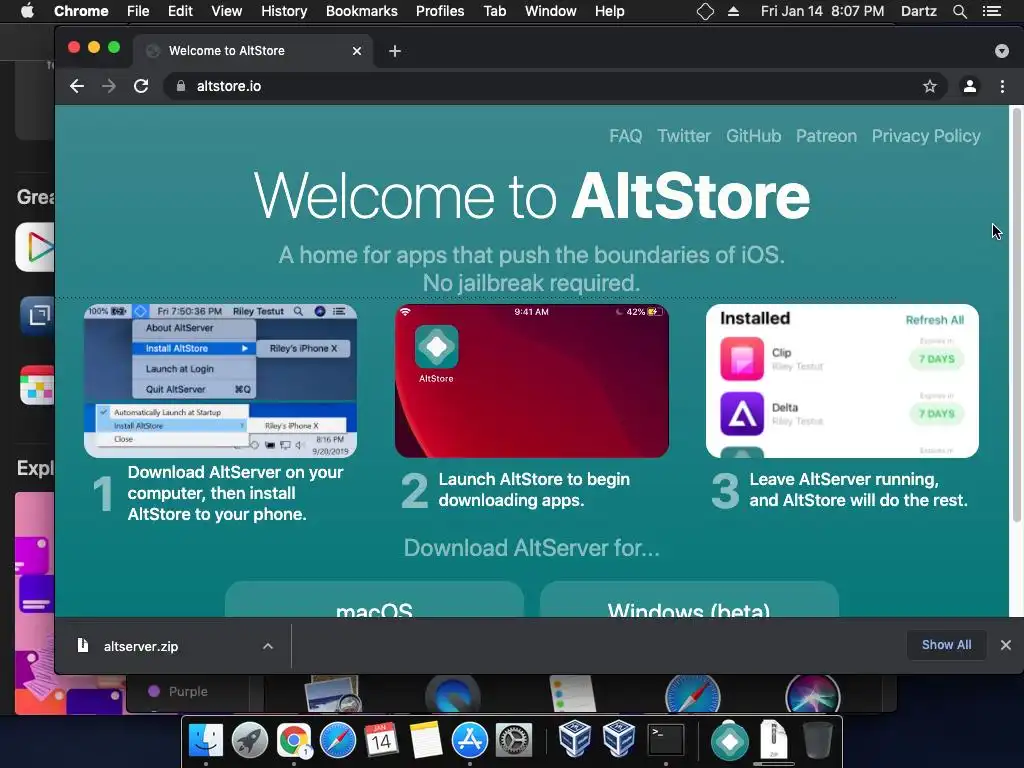The width and height of the screenshot is (1024, 768).
Task: Open App Store from the Dock
Action: click(470, 741)
